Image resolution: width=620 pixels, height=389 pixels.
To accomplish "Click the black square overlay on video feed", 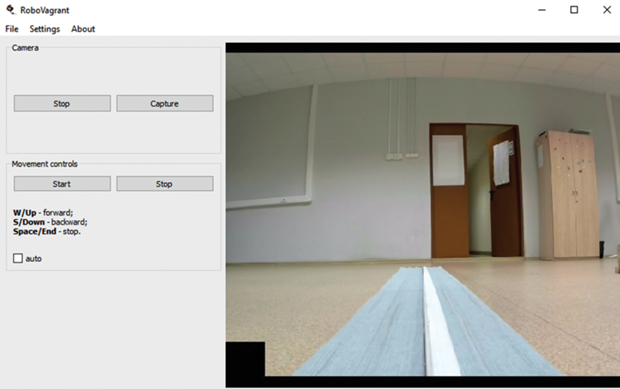I will point(245,359).
